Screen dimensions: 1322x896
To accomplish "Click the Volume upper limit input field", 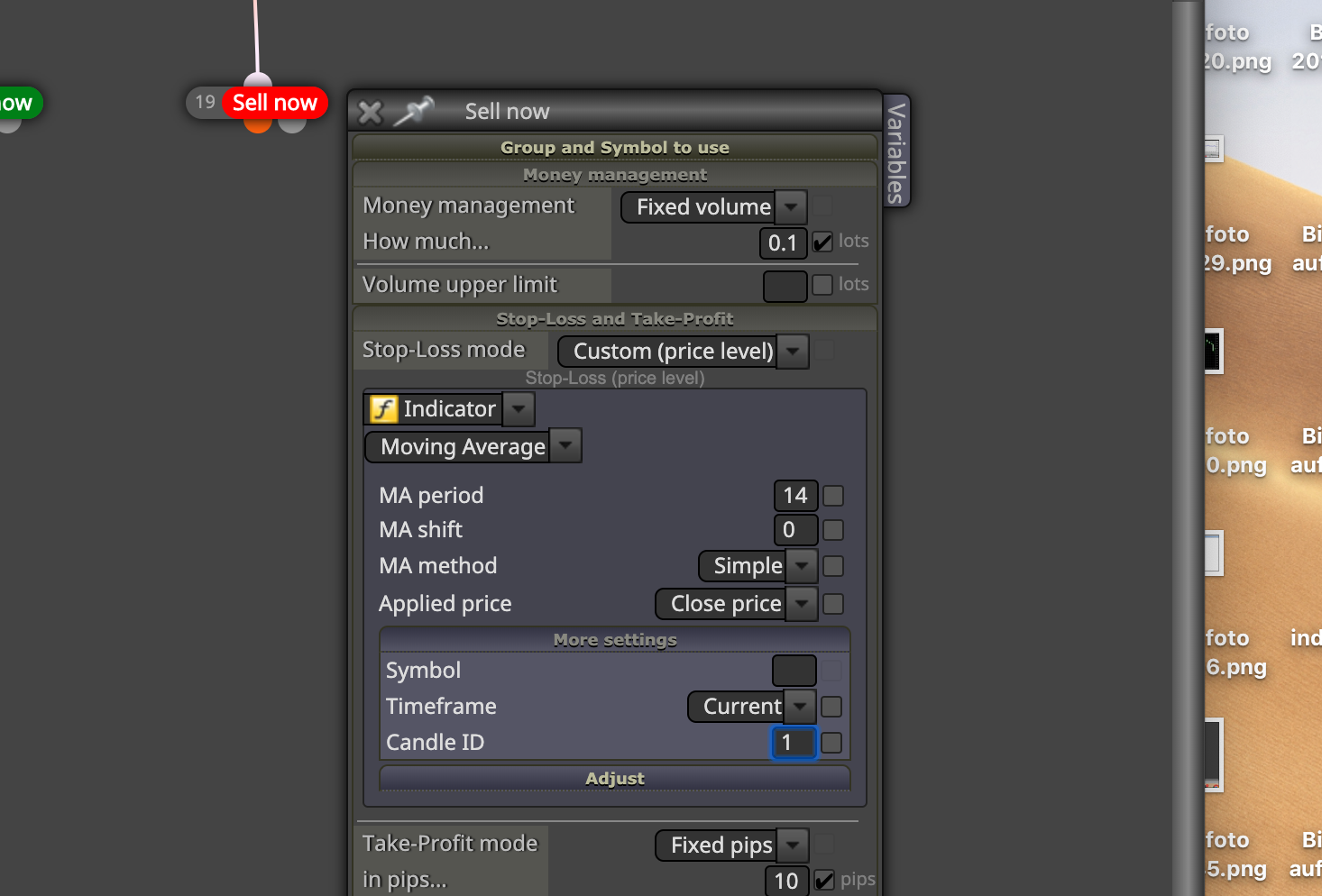I will (785, 286).
